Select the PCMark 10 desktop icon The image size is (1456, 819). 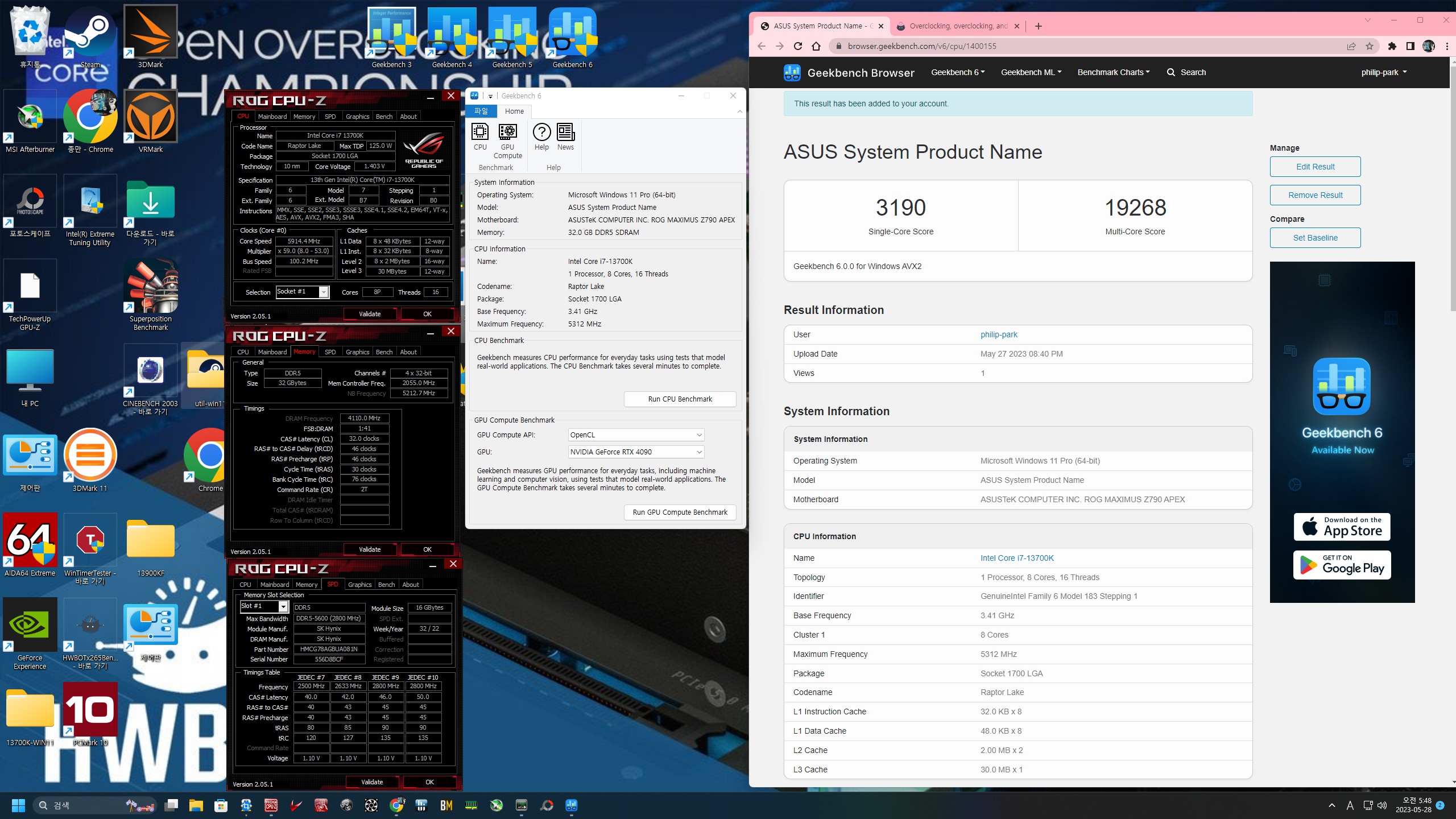point(90,715)
